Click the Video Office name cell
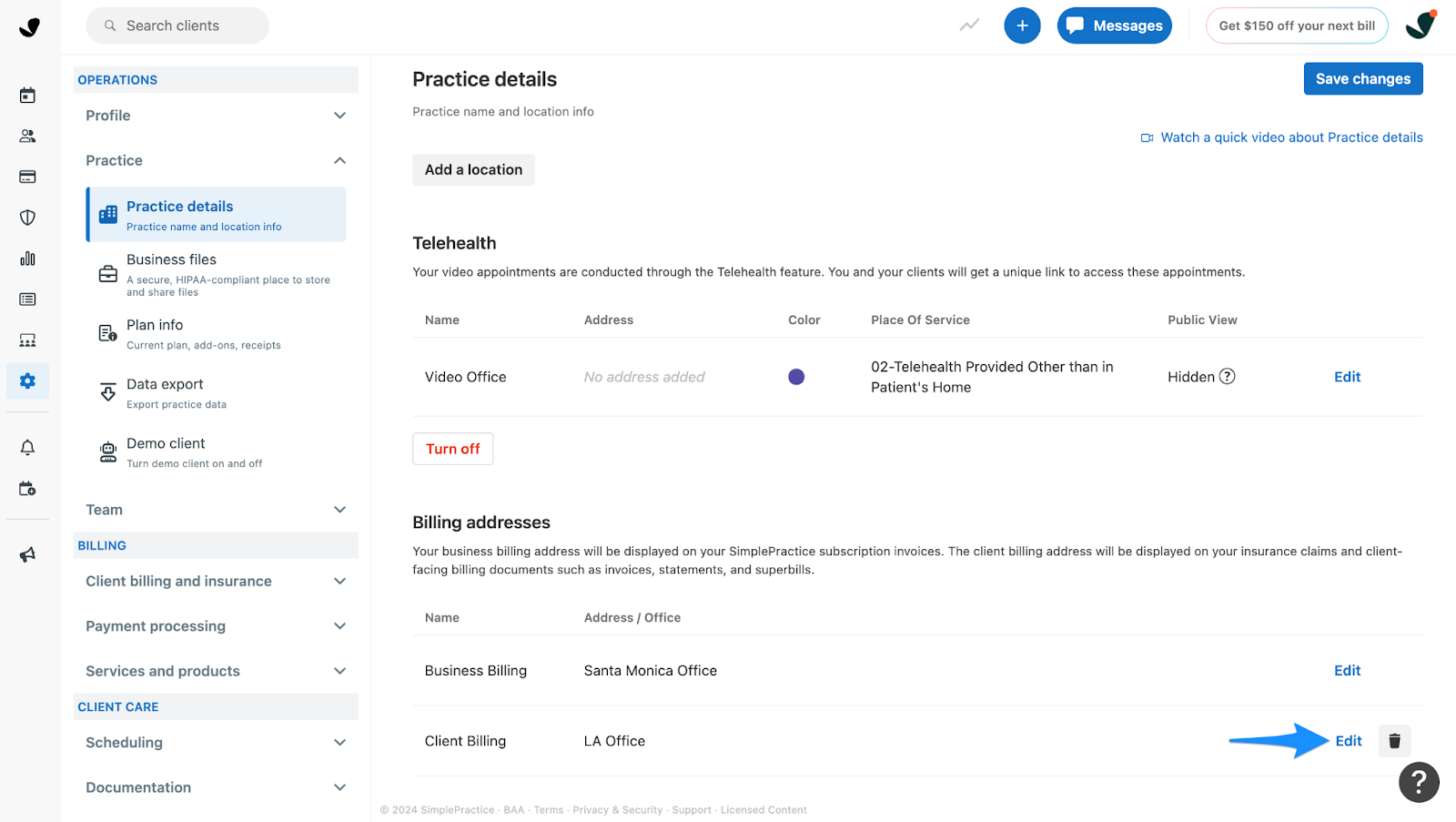The height and width of the screenshot is (822, 1456). point(465,377)
